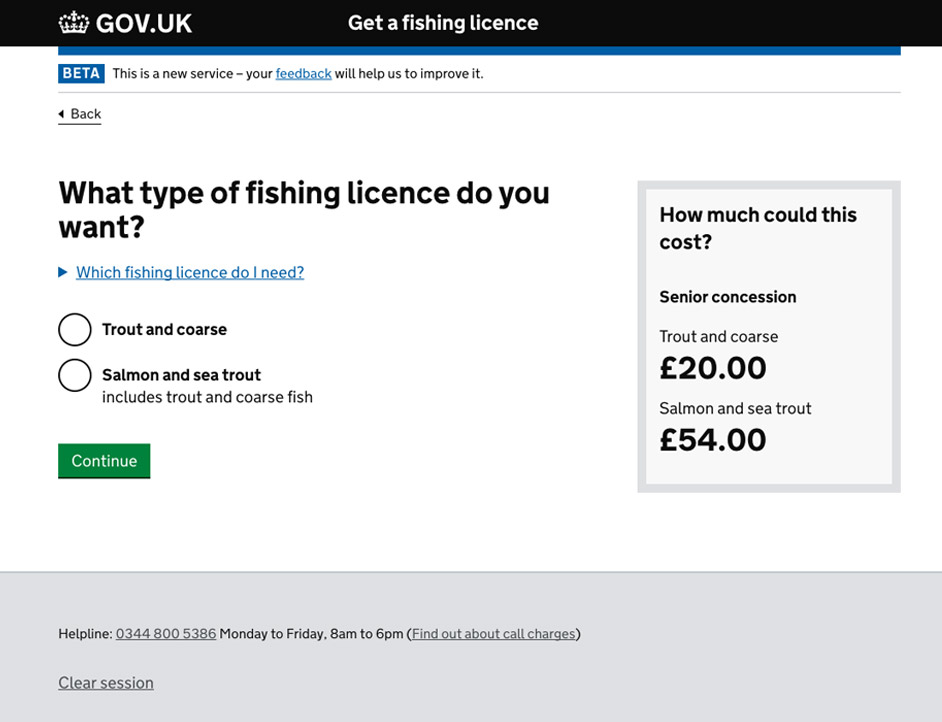This screenshot has width=942, height=722.
Task: Click the £54.00 Salmon price text
Action: coord(715,439)
